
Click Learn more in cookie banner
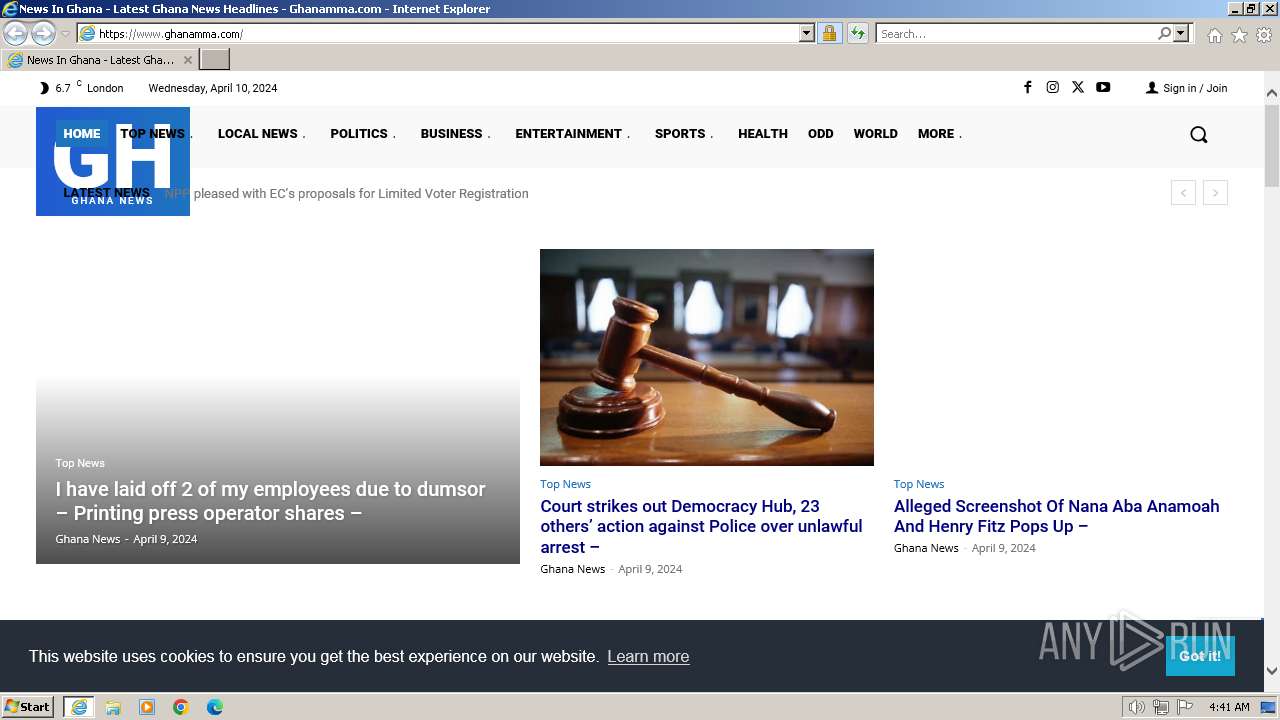pyautogui.click(x=648, y=656)
